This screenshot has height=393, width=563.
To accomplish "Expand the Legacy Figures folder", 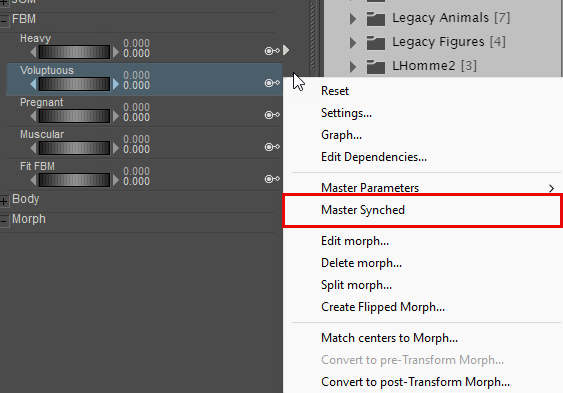I will 353,43.
